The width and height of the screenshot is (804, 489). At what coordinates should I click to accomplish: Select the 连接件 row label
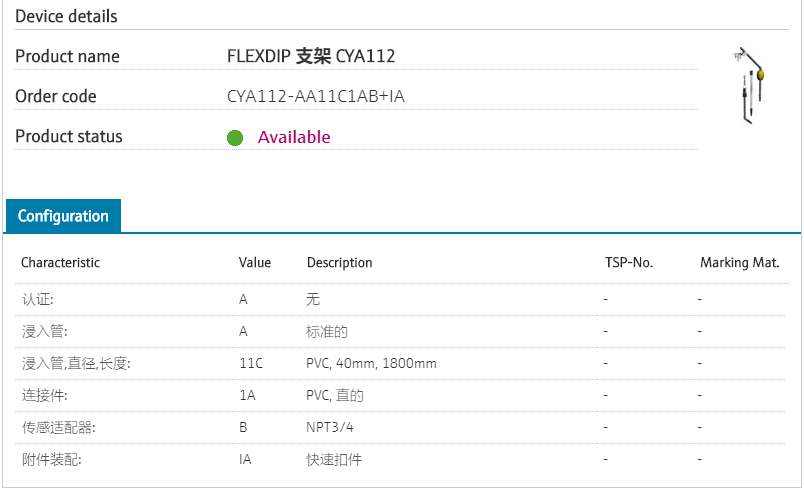point(45,395)
